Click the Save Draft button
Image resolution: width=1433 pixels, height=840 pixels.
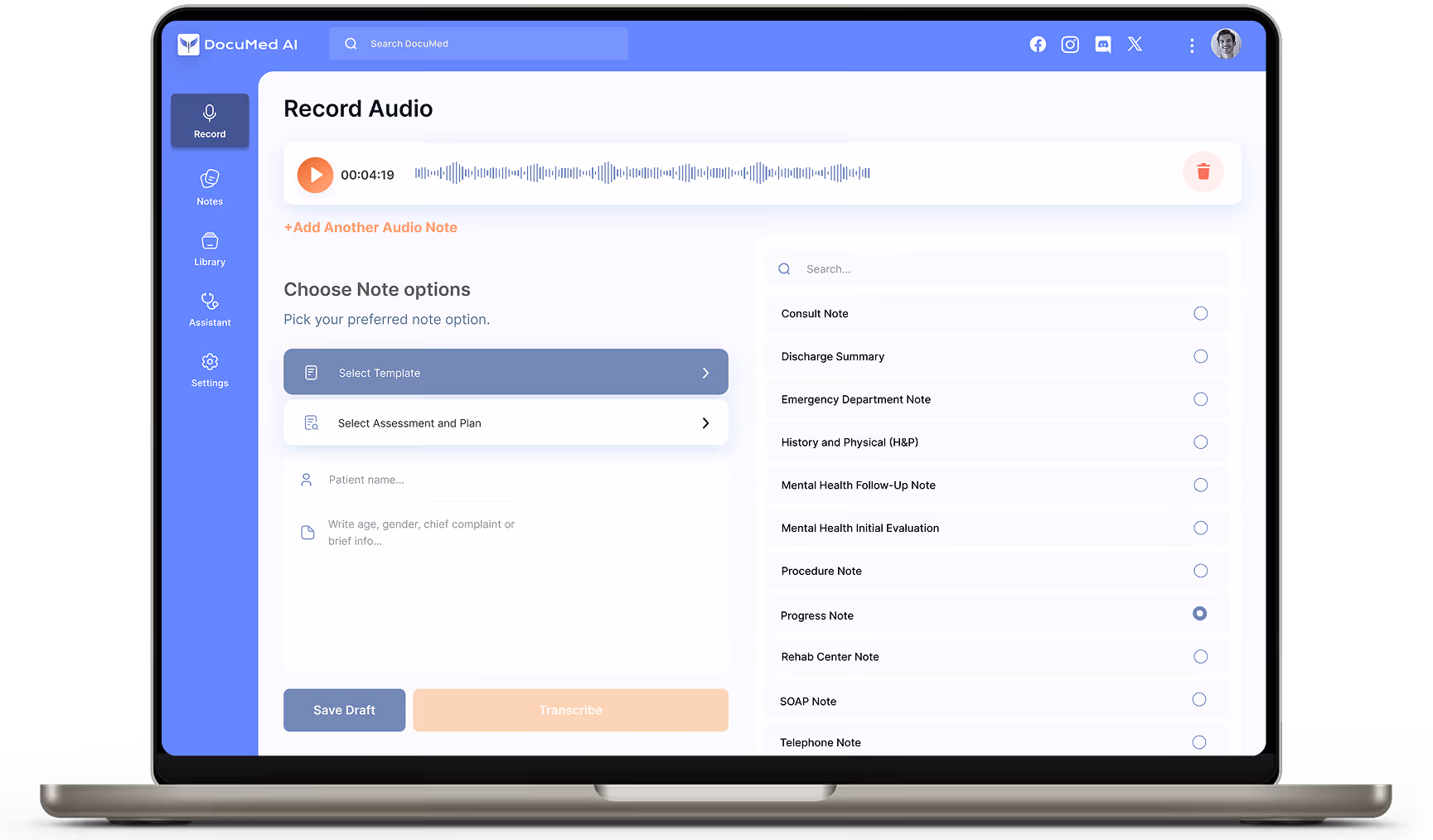[x=344, y=710]
